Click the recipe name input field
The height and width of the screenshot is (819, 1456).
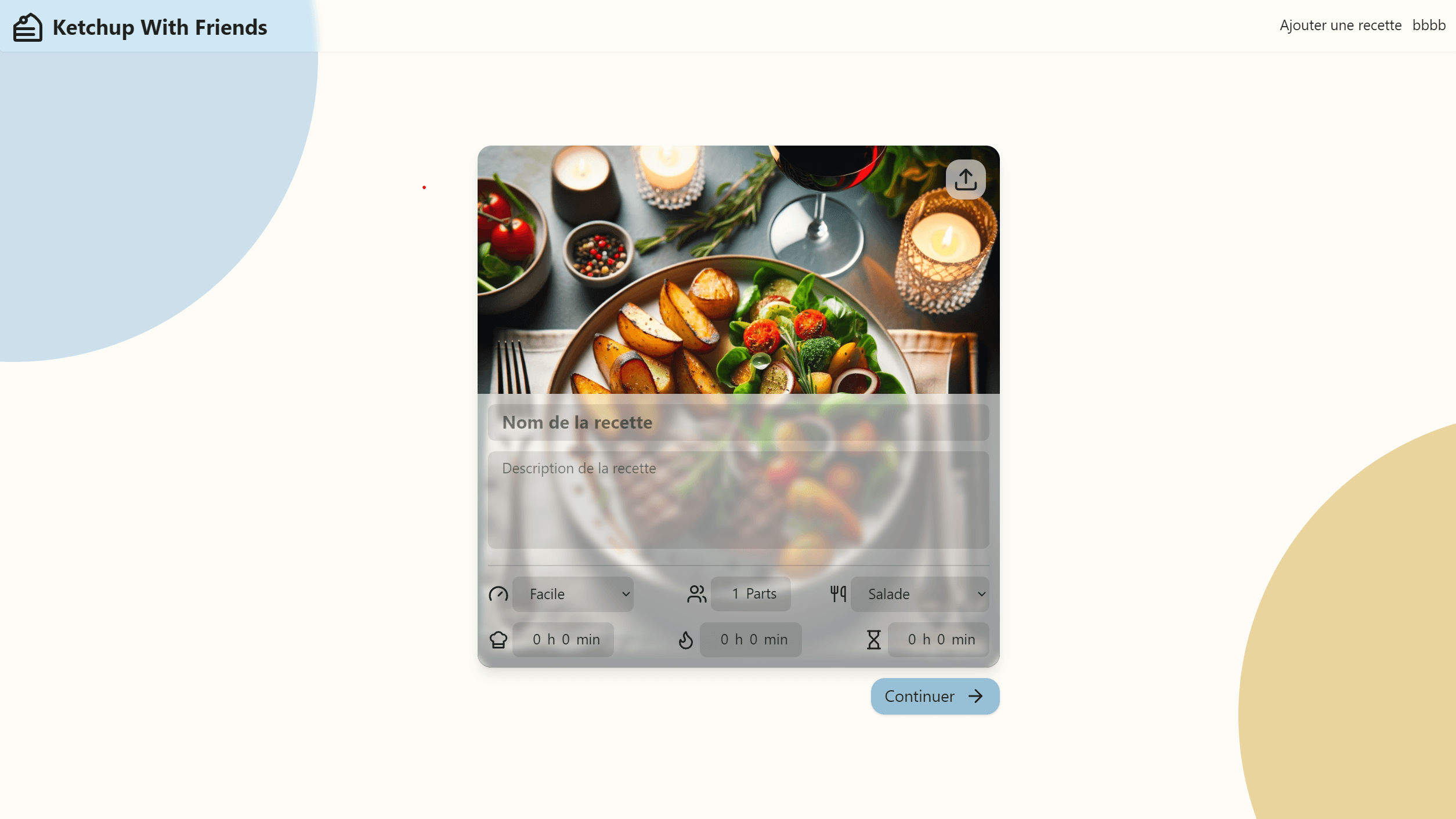pyautogui.click(x=738, y=421)
